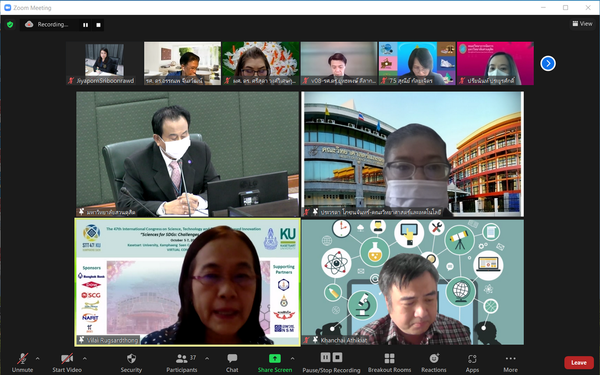Click the red Leave button
This screenshot has width=600, height=375.
(x=579, y=362)
